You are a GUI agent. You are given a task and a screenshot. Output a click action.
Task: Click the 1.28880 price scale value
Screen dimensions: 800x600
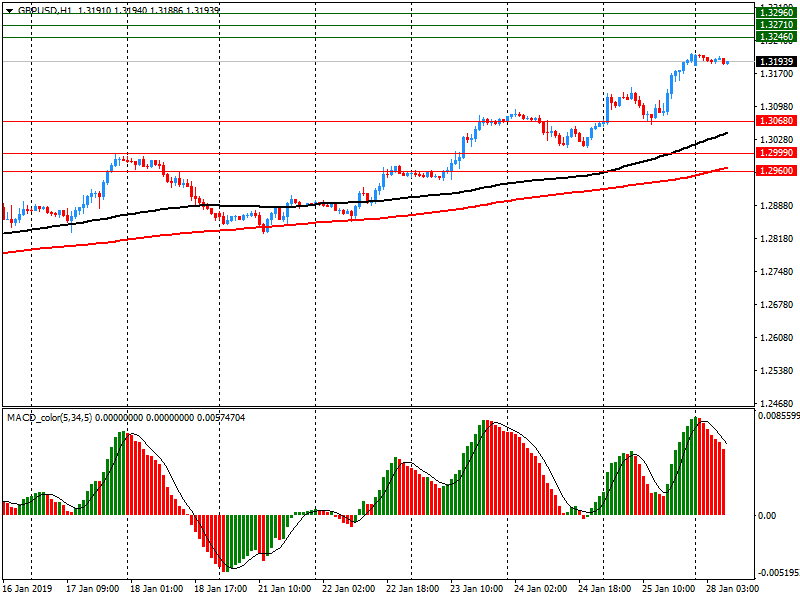777,206
